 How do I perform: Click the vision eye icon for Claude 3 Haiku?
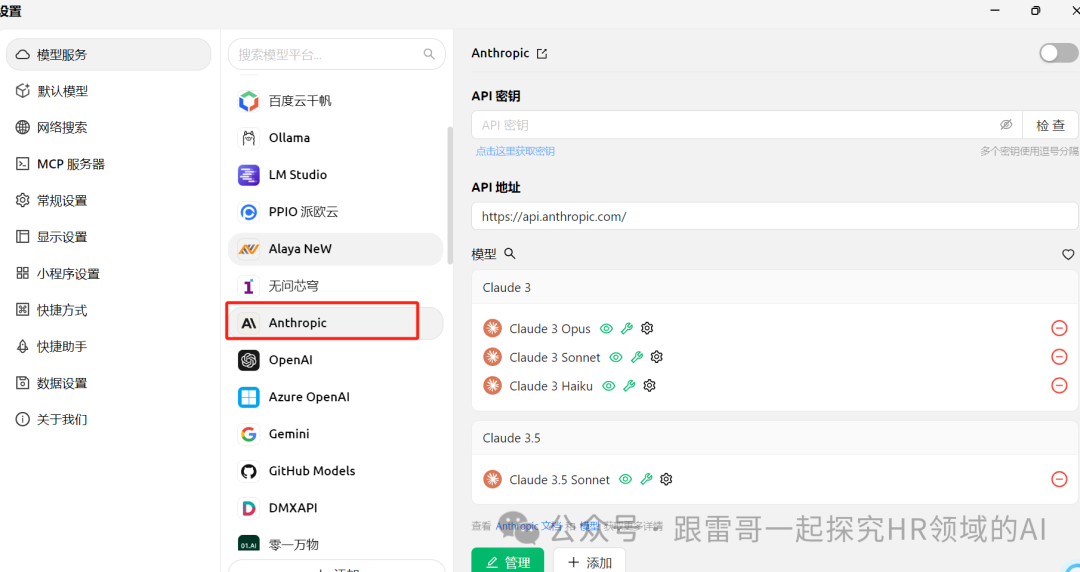click(x=609, y=386)
